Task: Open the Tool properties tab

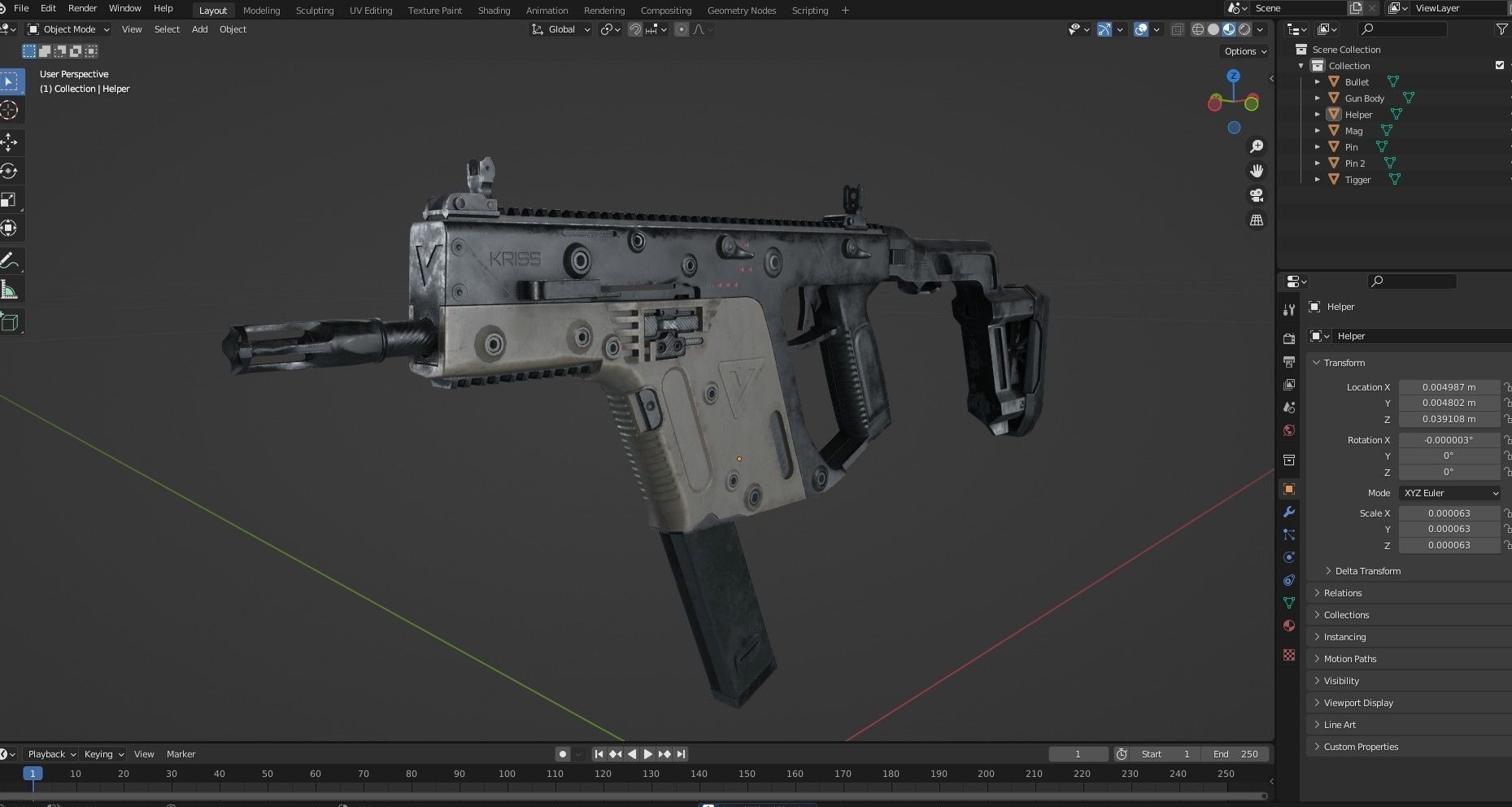Action: pyautogui.click(x=1289, y=309)
